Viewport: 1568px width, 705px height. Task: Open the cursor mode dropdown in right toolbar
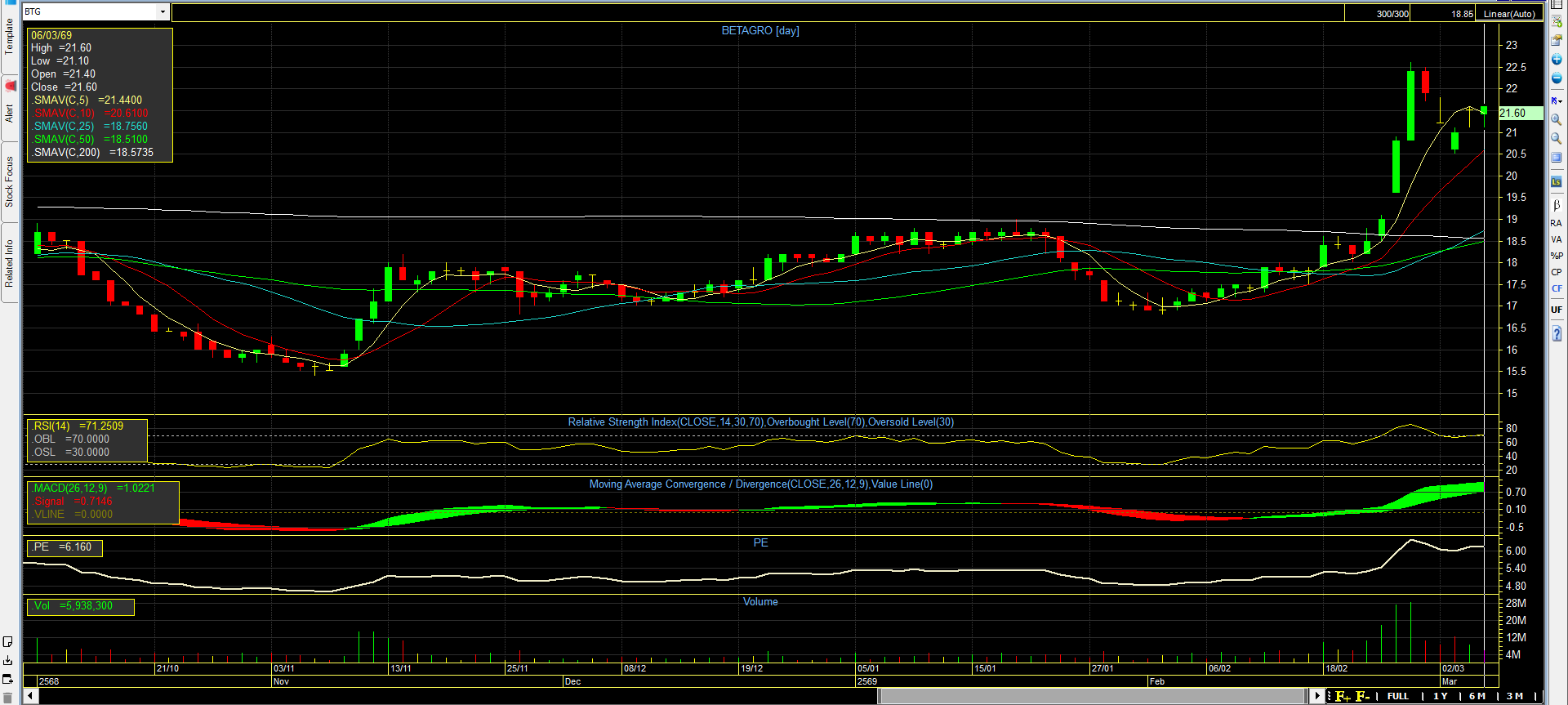coord(1557,100)
